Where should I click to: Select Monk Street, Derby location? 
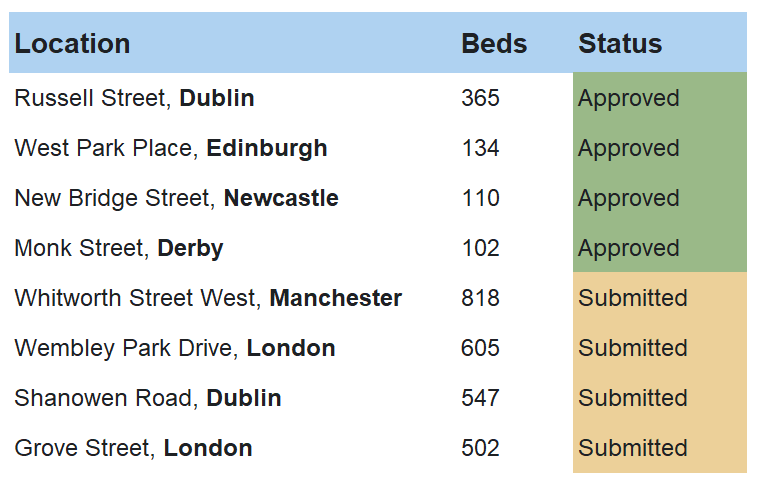tap(119, 248)
